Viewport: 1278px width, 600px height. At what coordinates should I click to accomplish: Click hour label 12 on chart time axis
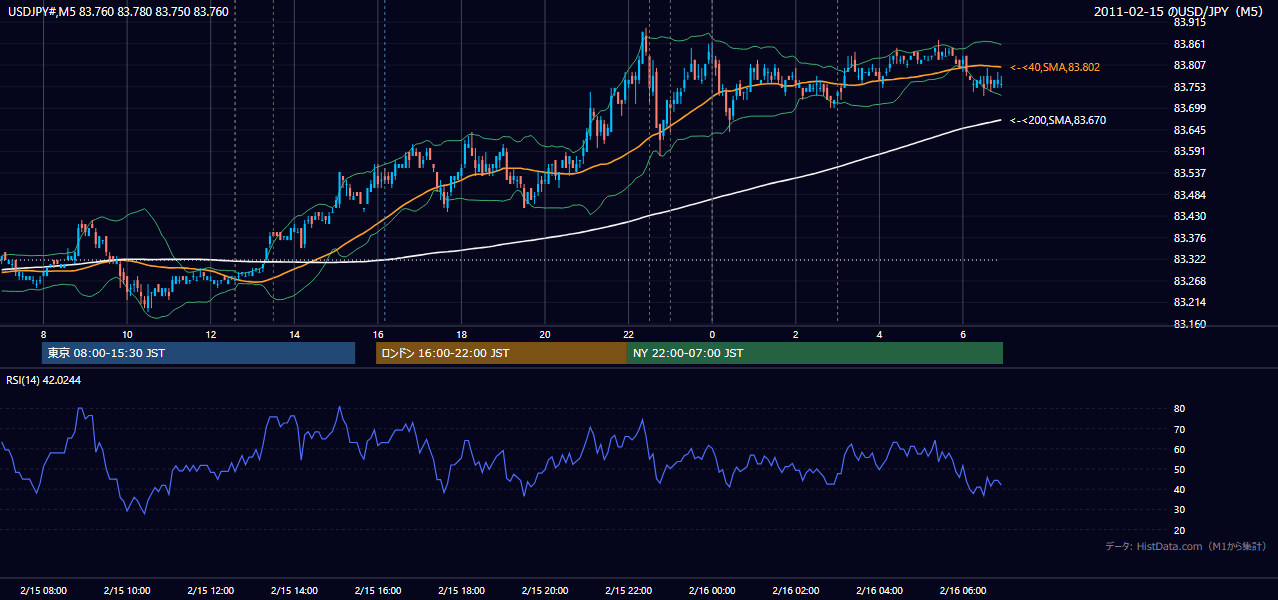[211, 334]
